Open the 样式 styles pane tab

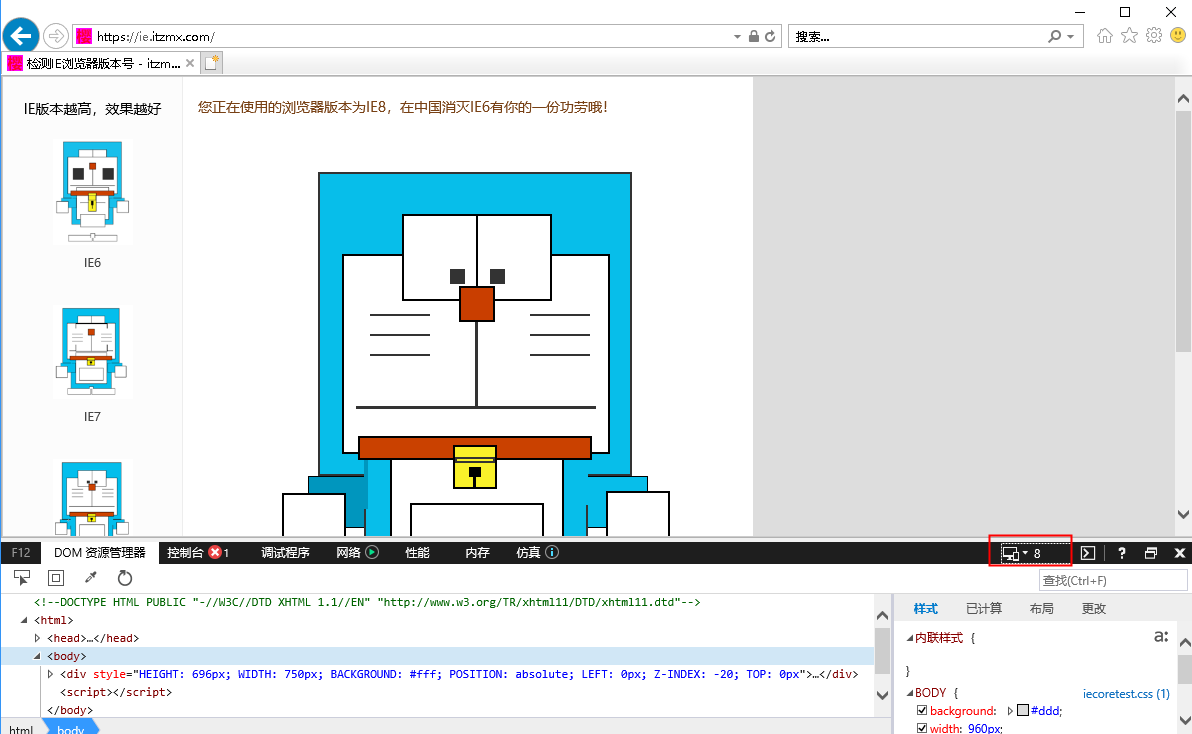[926, 609]
